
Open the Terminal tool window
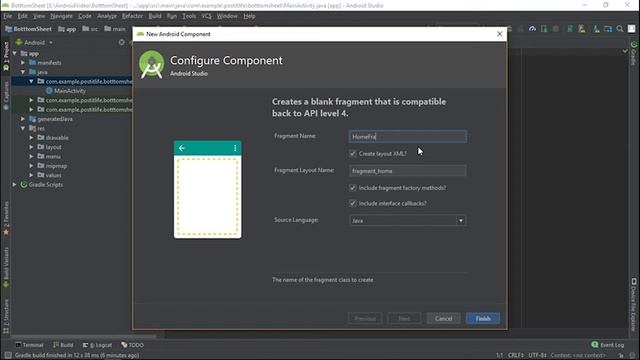click(x=29, y=345)
